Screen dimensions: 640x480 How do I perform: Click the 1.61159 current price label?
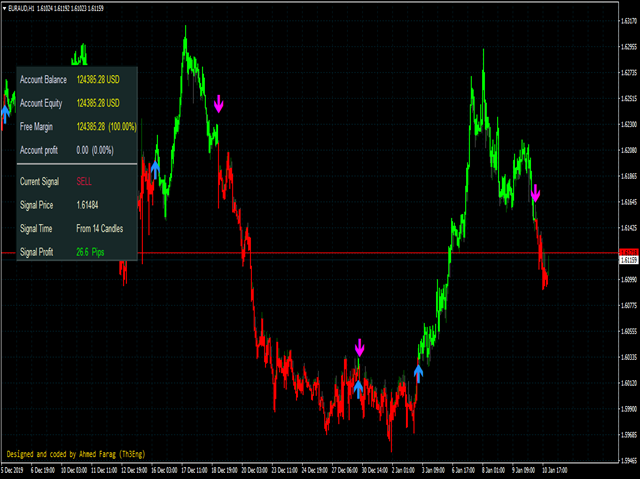[629, 260]
